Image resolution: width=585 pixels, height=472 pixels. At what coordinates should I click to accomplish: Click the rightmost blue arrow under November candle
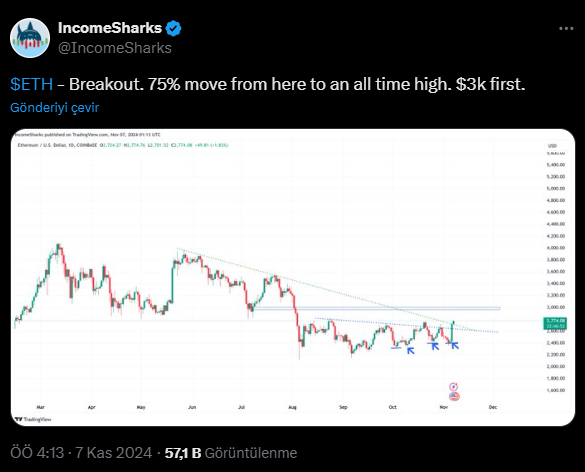pyautogui.click(x=455, y=346)
